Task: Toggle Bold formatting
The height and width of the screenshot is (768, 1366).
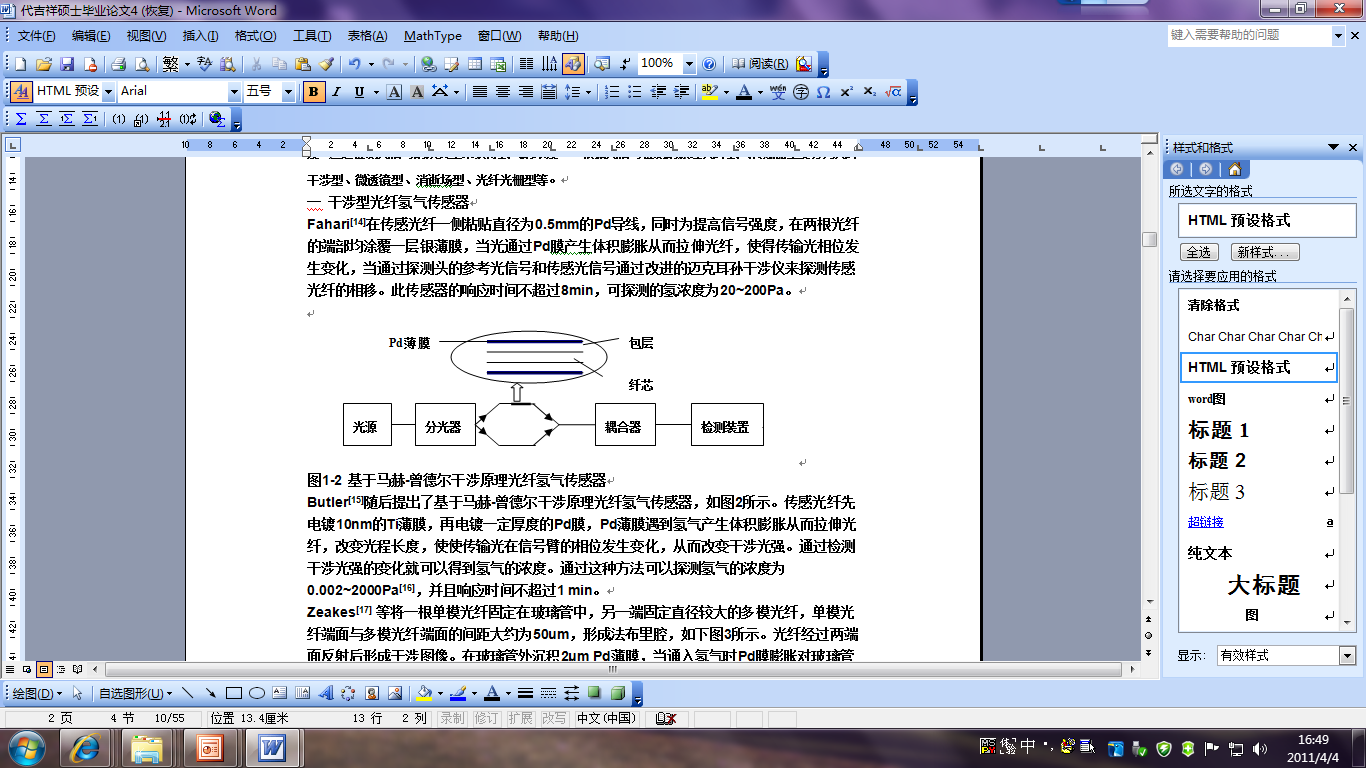Action: tap(314, 92)
